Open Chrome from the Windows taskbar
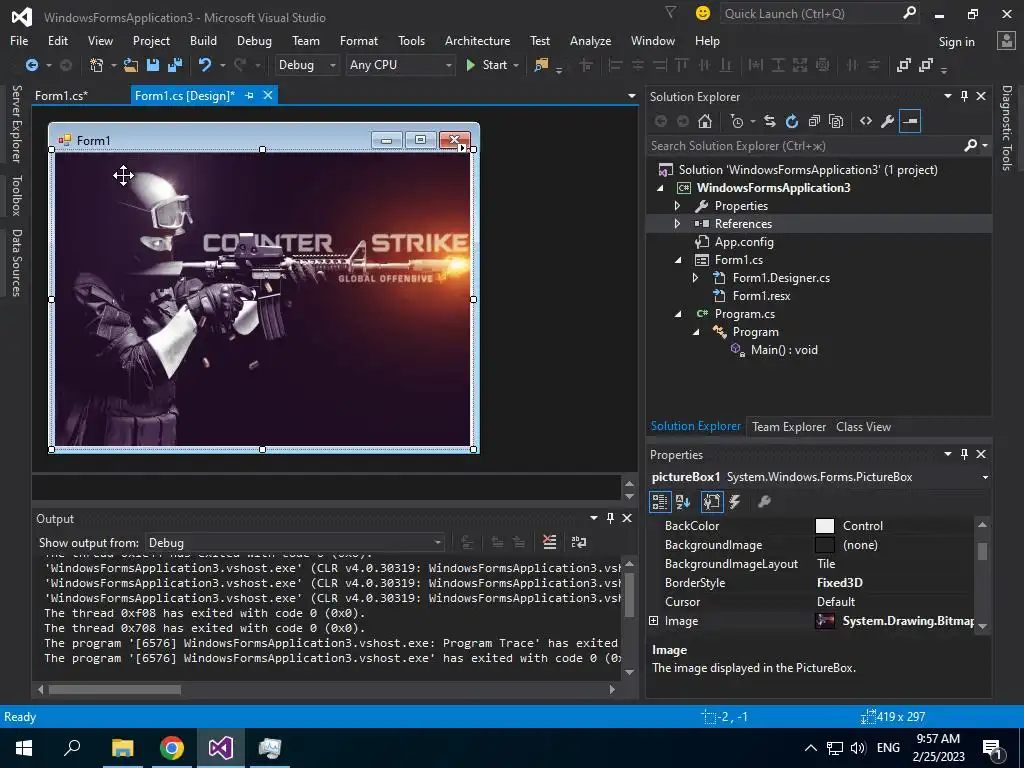The height and width of the screenshot is (768, 1024). pyautogui.click(x=172, y=748)
